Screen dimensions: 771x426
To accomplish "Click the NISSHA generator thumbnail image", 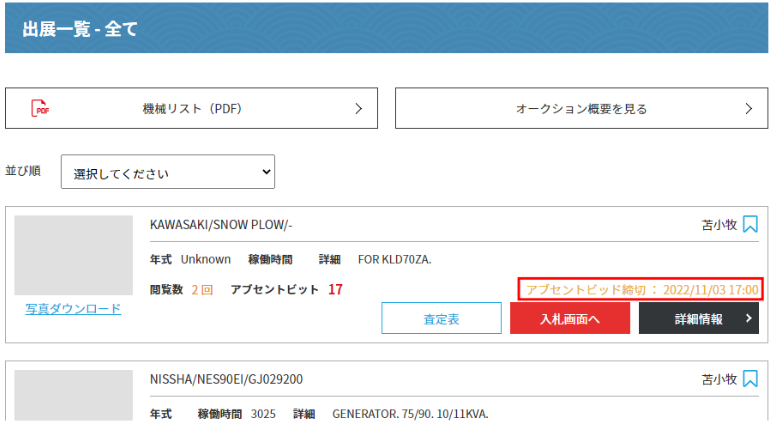I will tap(73, 397).
